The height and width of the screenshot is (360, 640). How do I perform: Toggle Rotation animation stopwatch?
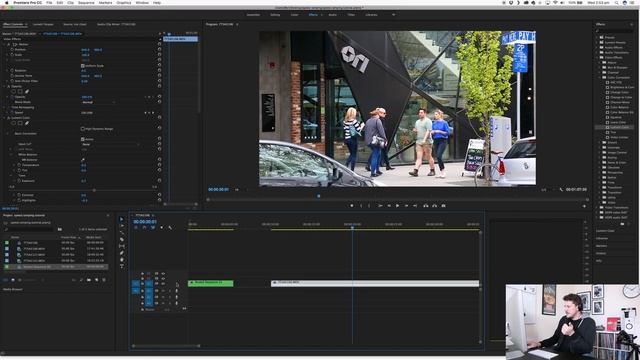12,71
